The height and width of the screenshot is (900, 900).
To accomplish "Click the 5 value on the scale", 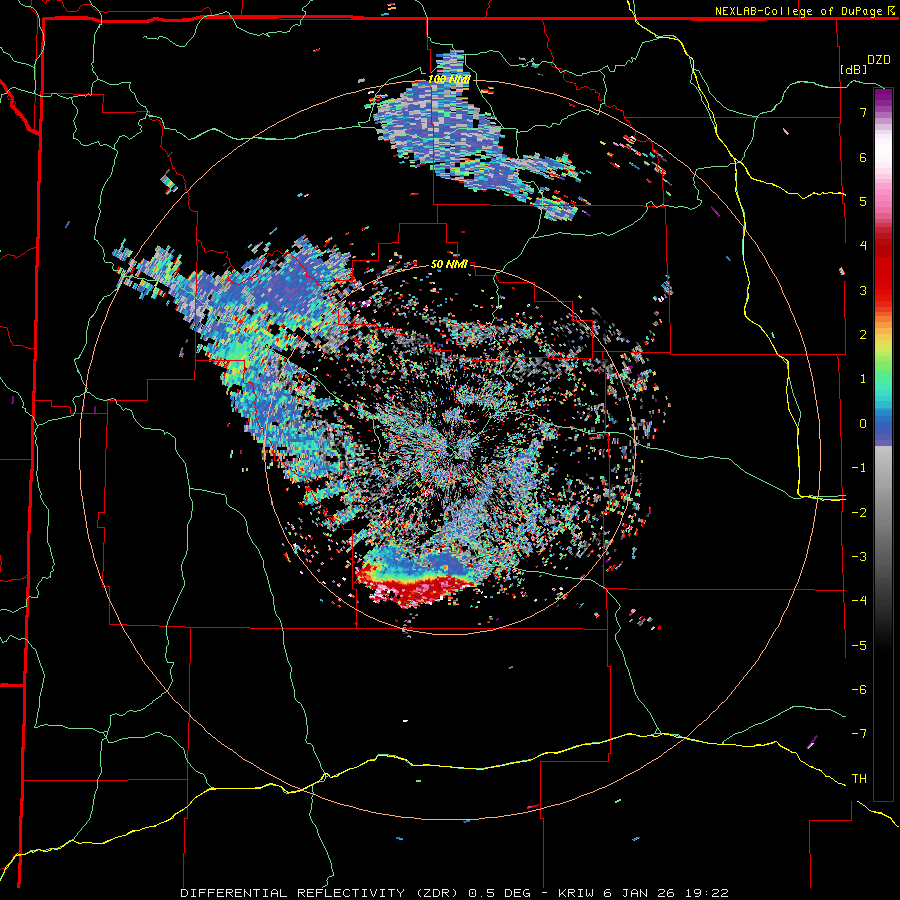I will (863, 201).
